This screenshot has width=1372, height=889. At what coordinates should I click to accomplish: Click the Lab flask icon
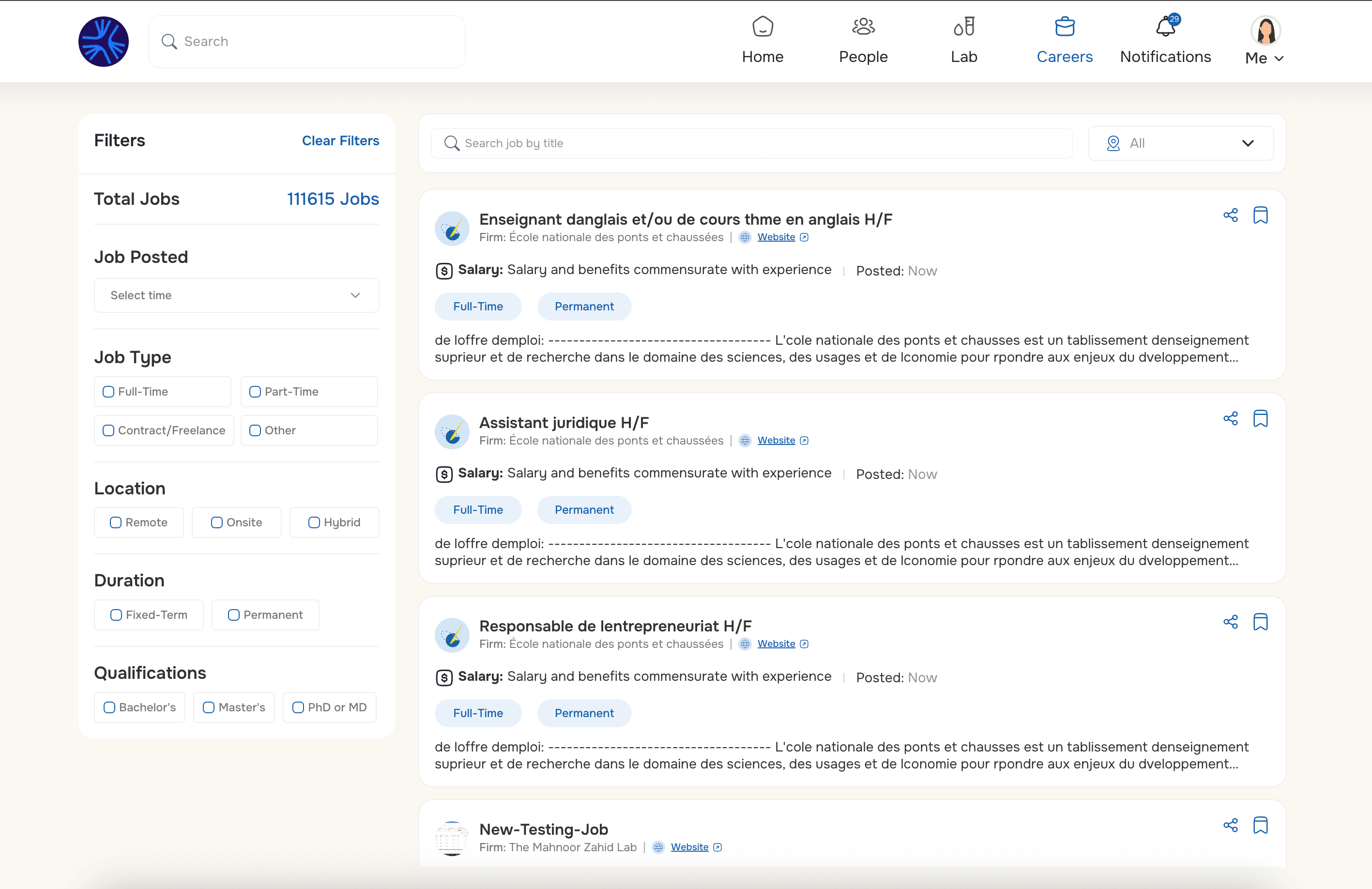tap(964, 27)
